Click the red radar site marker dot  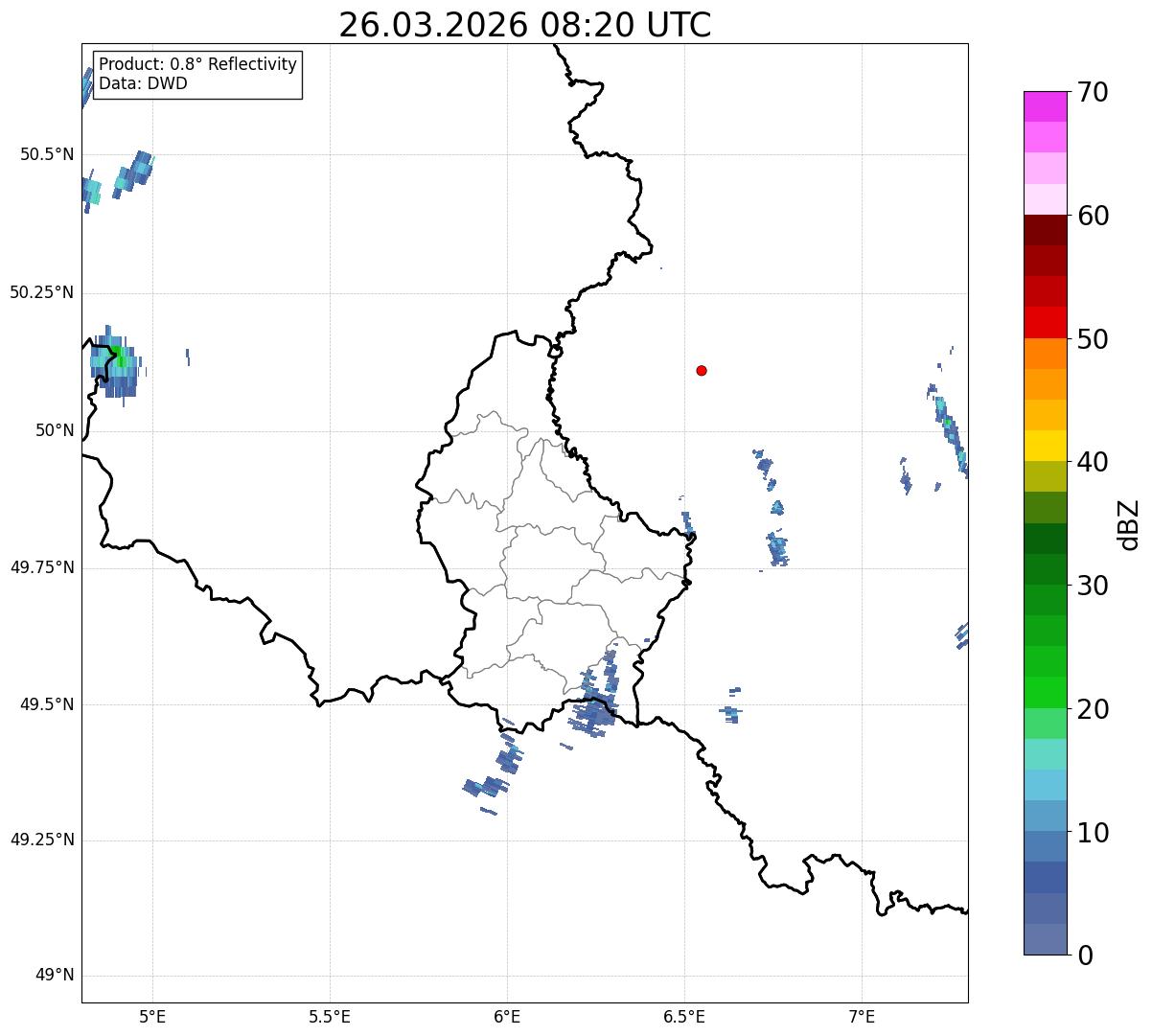(x=702, y=370)
